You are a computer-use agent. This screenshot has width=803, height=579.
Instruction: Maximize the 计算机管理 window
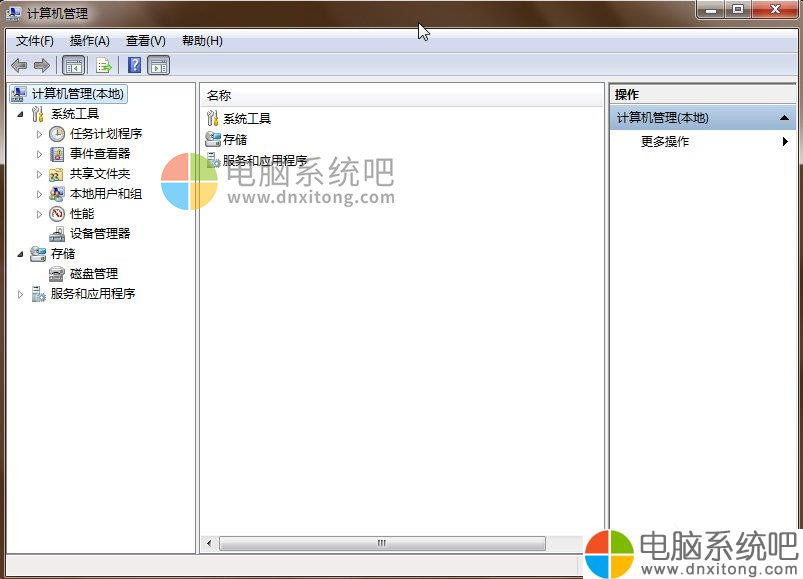pos(738,9)
